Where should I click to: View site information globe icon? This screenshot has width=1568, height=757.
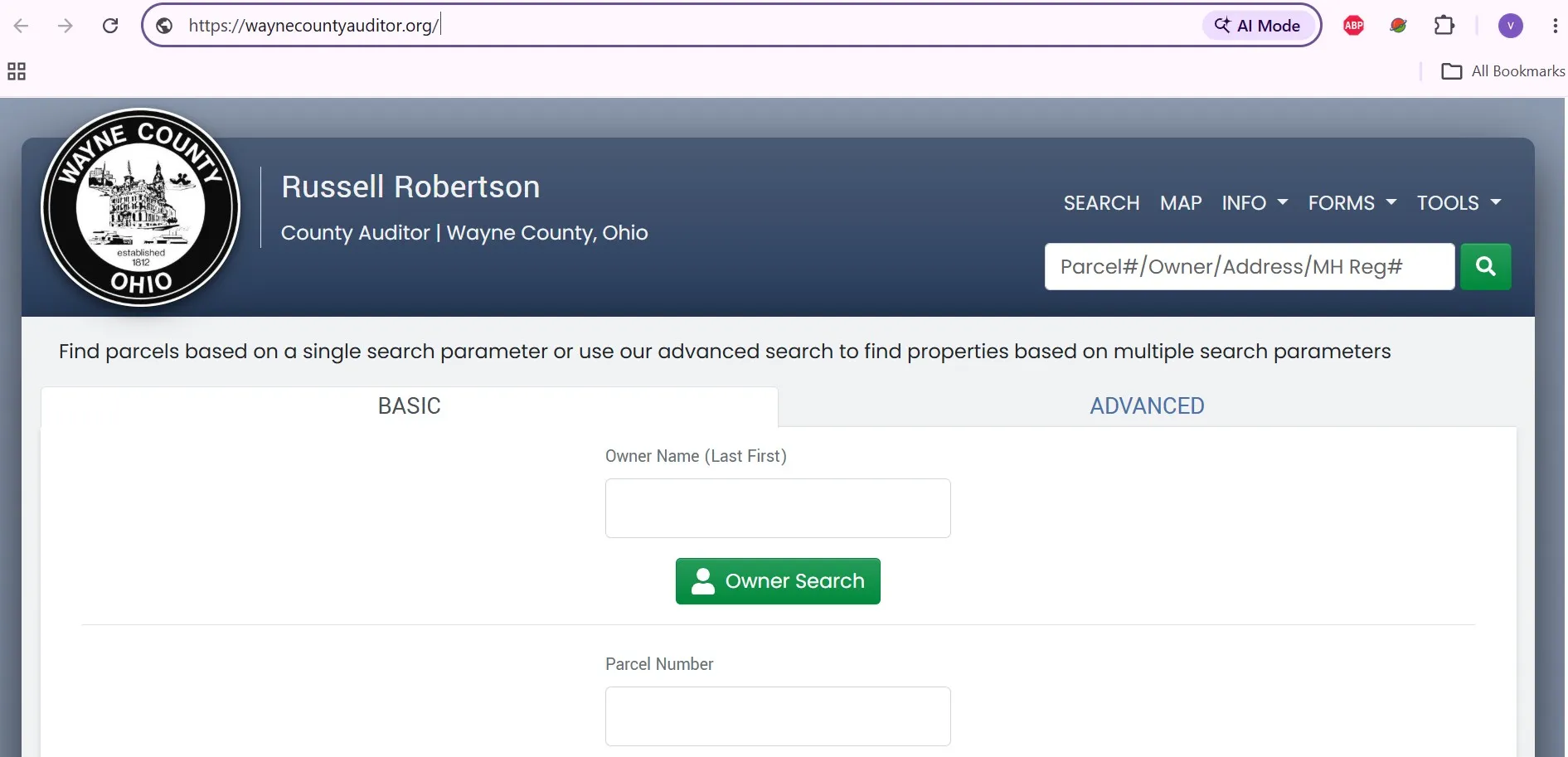click(x=164, y=26)
